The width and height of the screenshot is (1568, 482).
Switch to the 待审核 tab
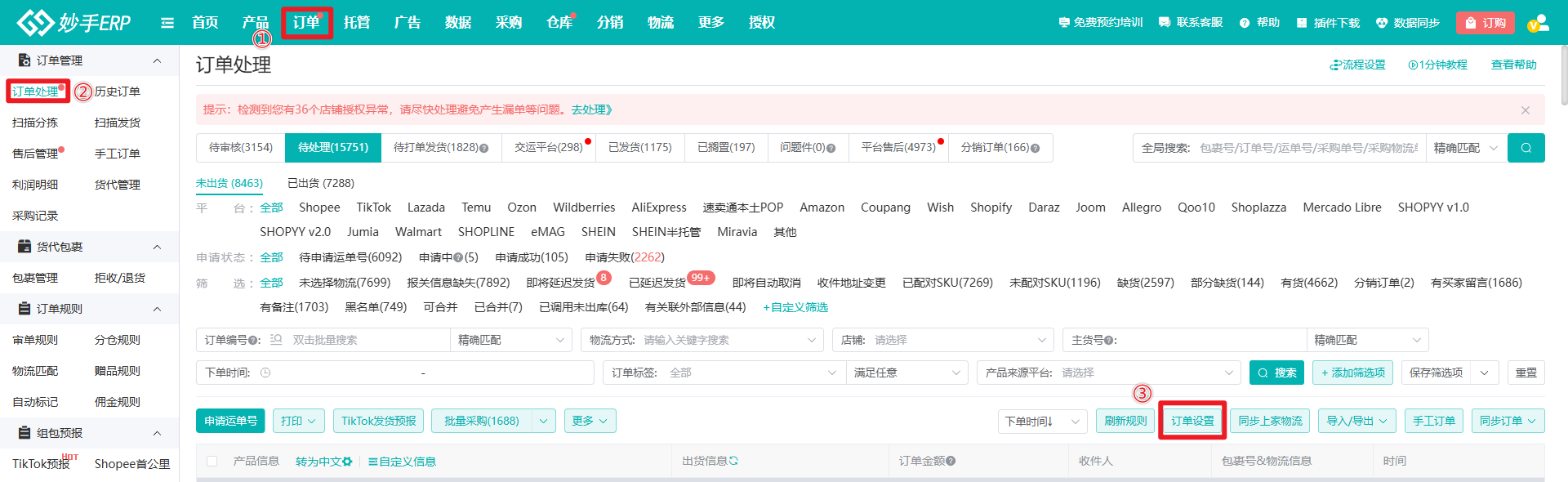[241, 148]
